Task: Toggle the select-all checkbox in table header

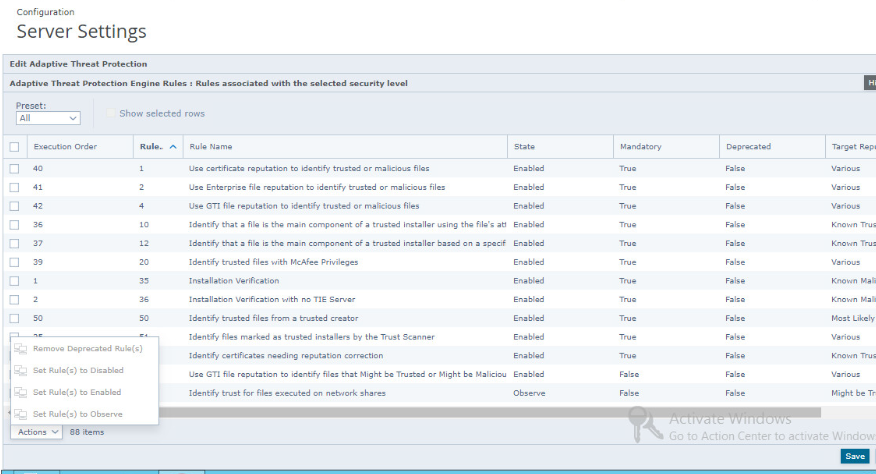Action: 14,147
